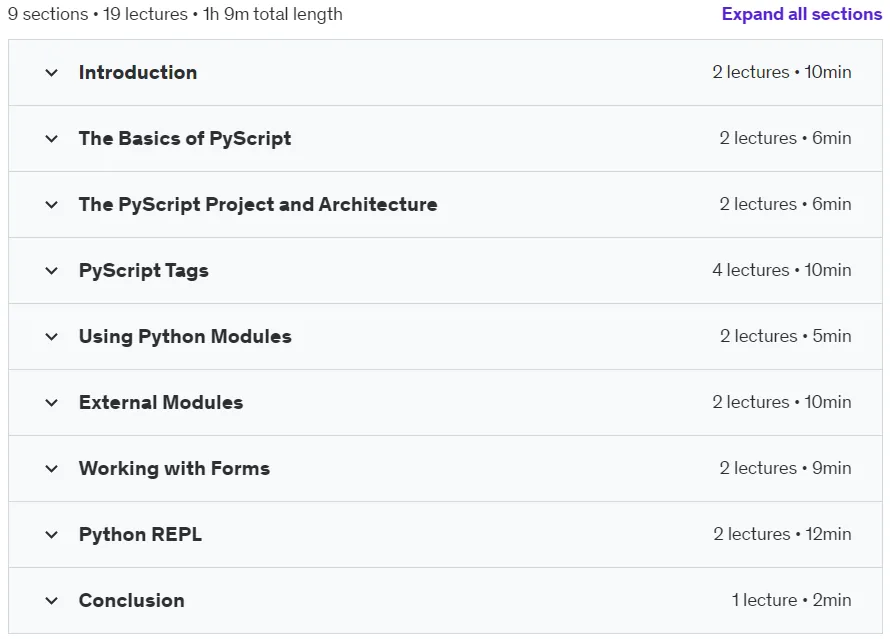Open the Working with Forms heading
Image resolution: width=890 pixels, height=639 pixels.
(174, 469)
